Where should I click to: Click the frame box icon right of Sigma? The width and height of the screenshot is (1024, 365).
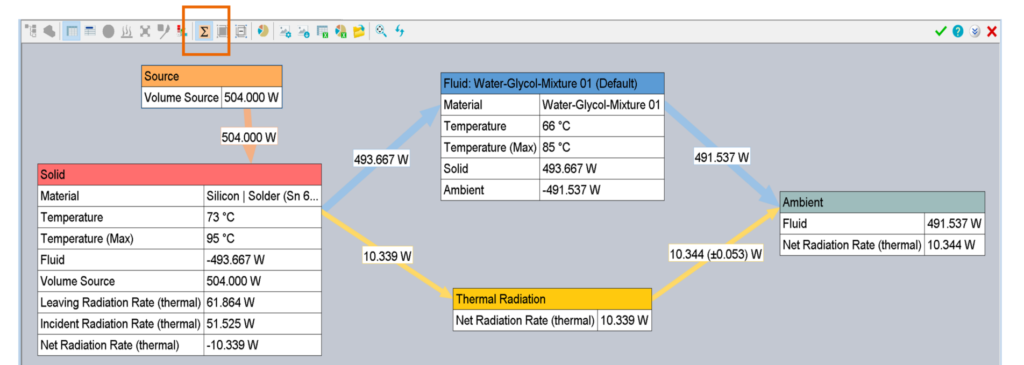click(222, 31)
